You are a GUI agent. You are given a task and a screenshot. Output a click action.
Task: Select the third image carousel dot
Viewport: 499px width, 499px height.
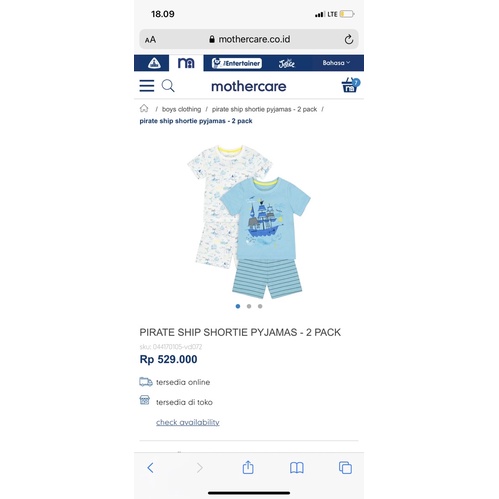pos(260,306)
